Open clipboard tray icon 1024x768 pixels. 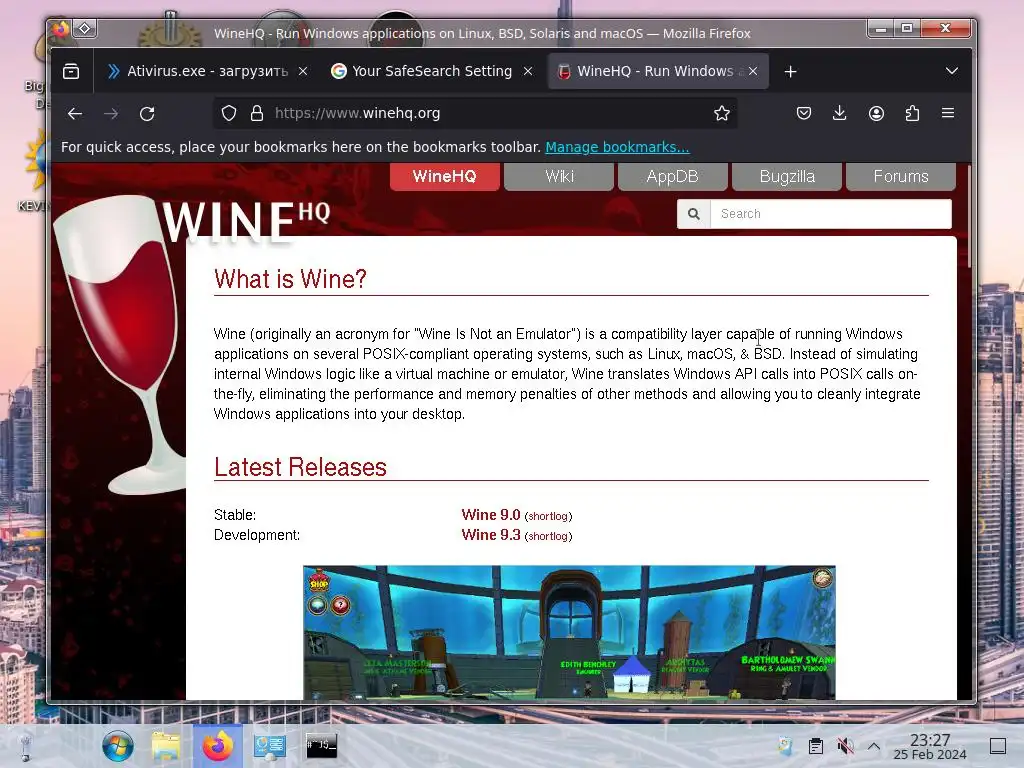tap(816, 746)
